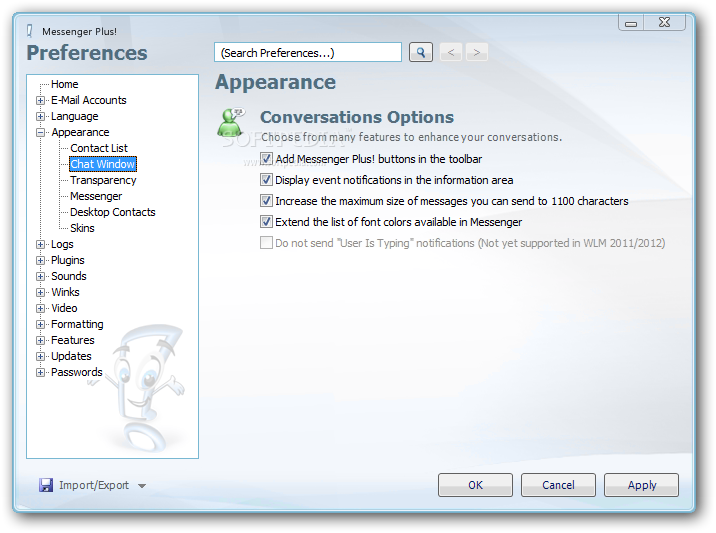Toggle Add Messenger Plus! buttons in toolbar
This screenshot has height=533, width=716.
266,159
